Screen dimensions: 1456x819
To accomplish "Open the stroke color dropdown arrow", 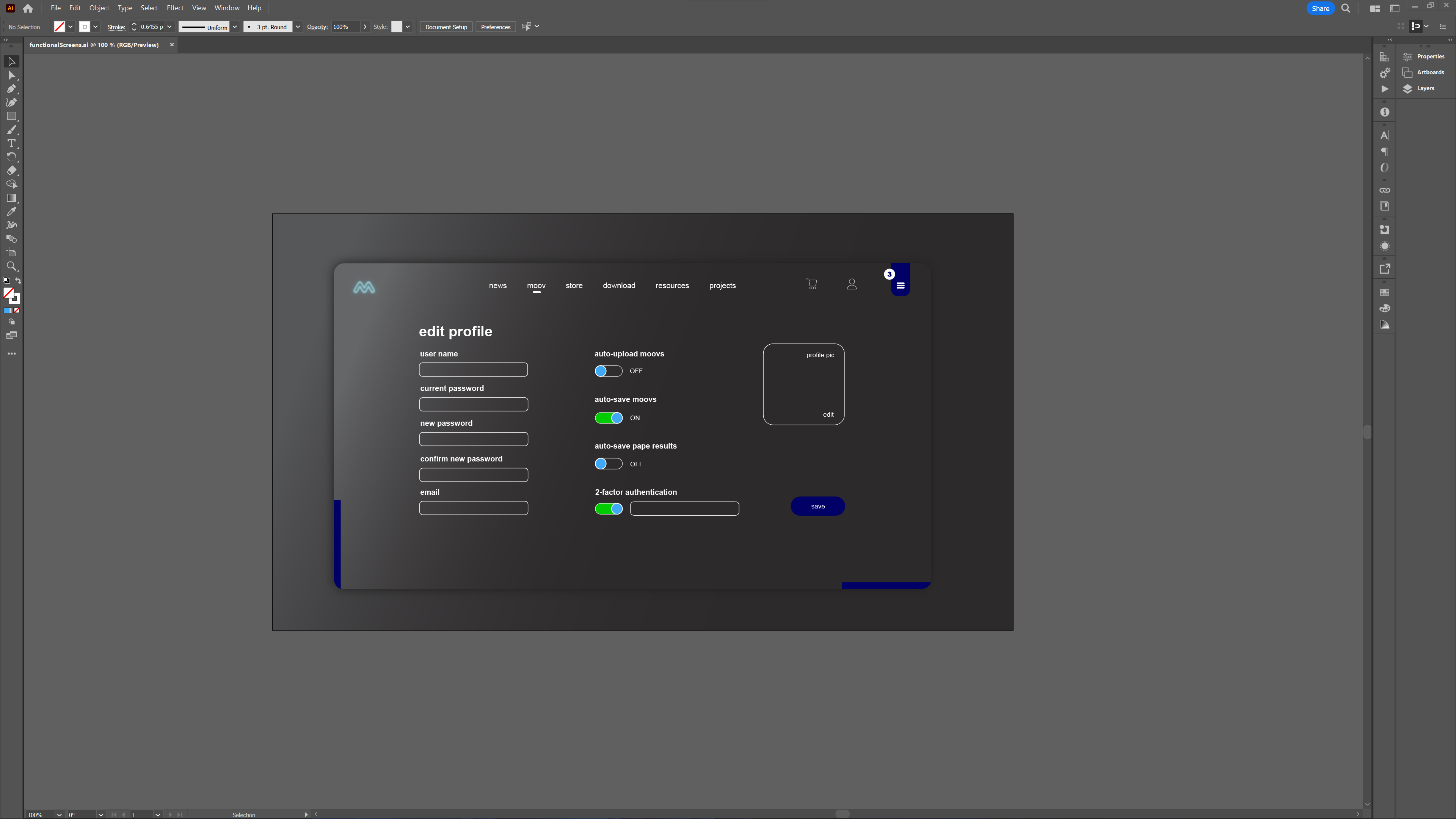I will (x=96, y=27).
